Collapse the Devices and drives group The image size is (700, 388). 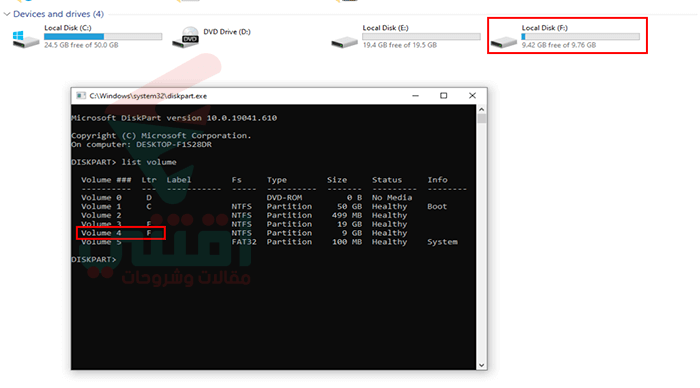7,14
